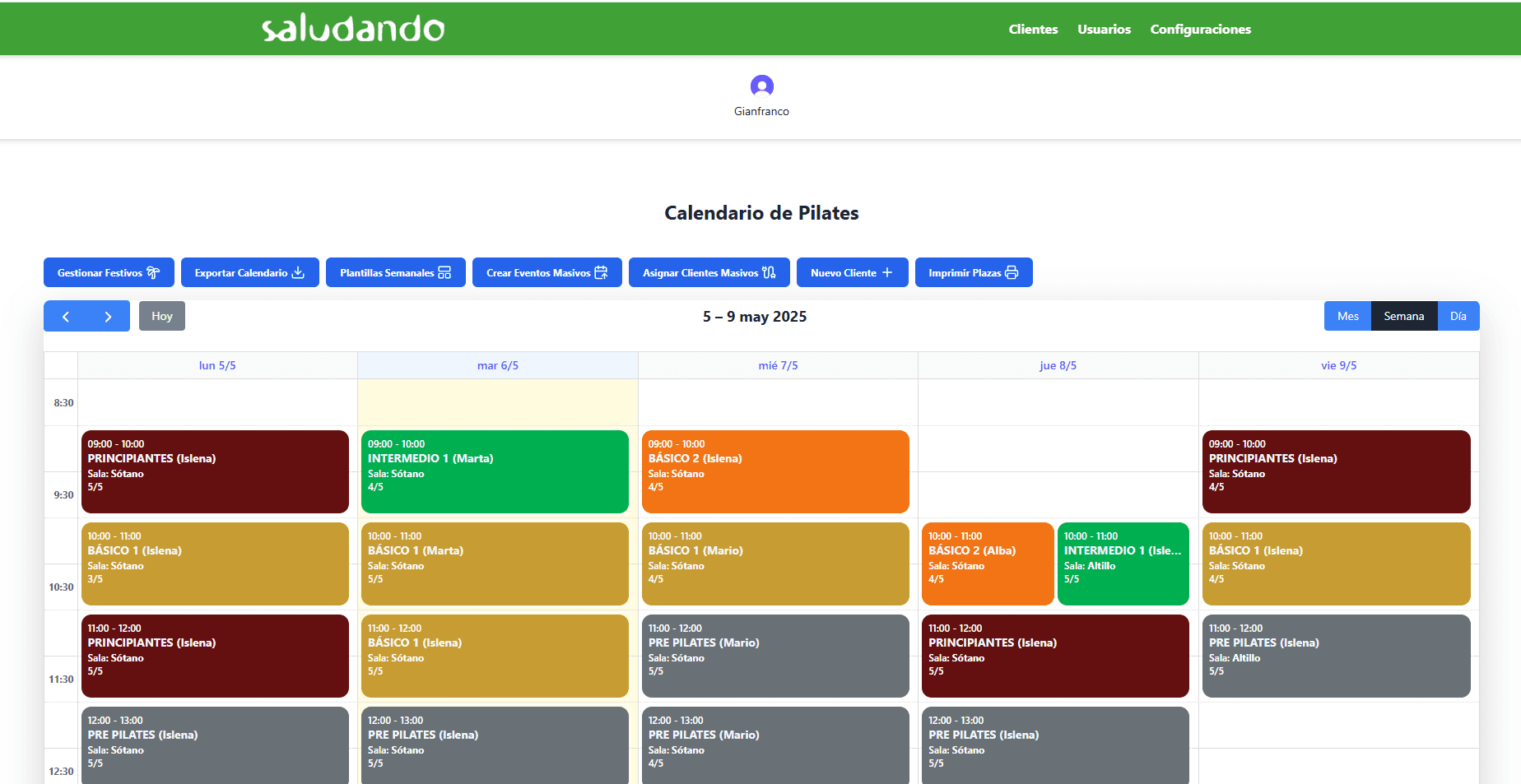The image size is (1521, 784).
Task: Open the Gestionar Festivos palm-tree icon button
Action: (155, 272)
